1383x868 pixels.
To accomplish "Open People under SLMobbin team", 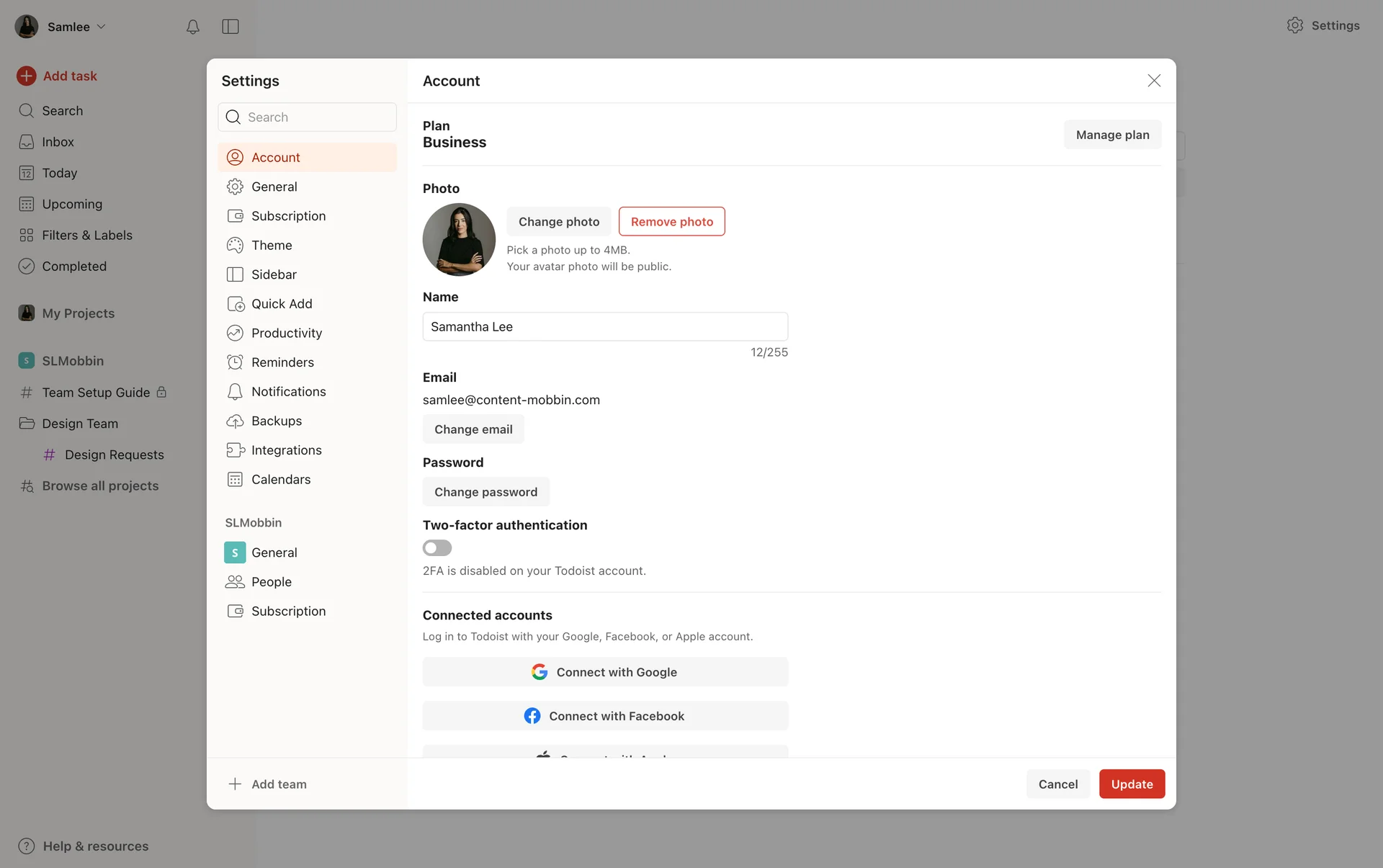I will pyautogui.click(x=272, y=582).
